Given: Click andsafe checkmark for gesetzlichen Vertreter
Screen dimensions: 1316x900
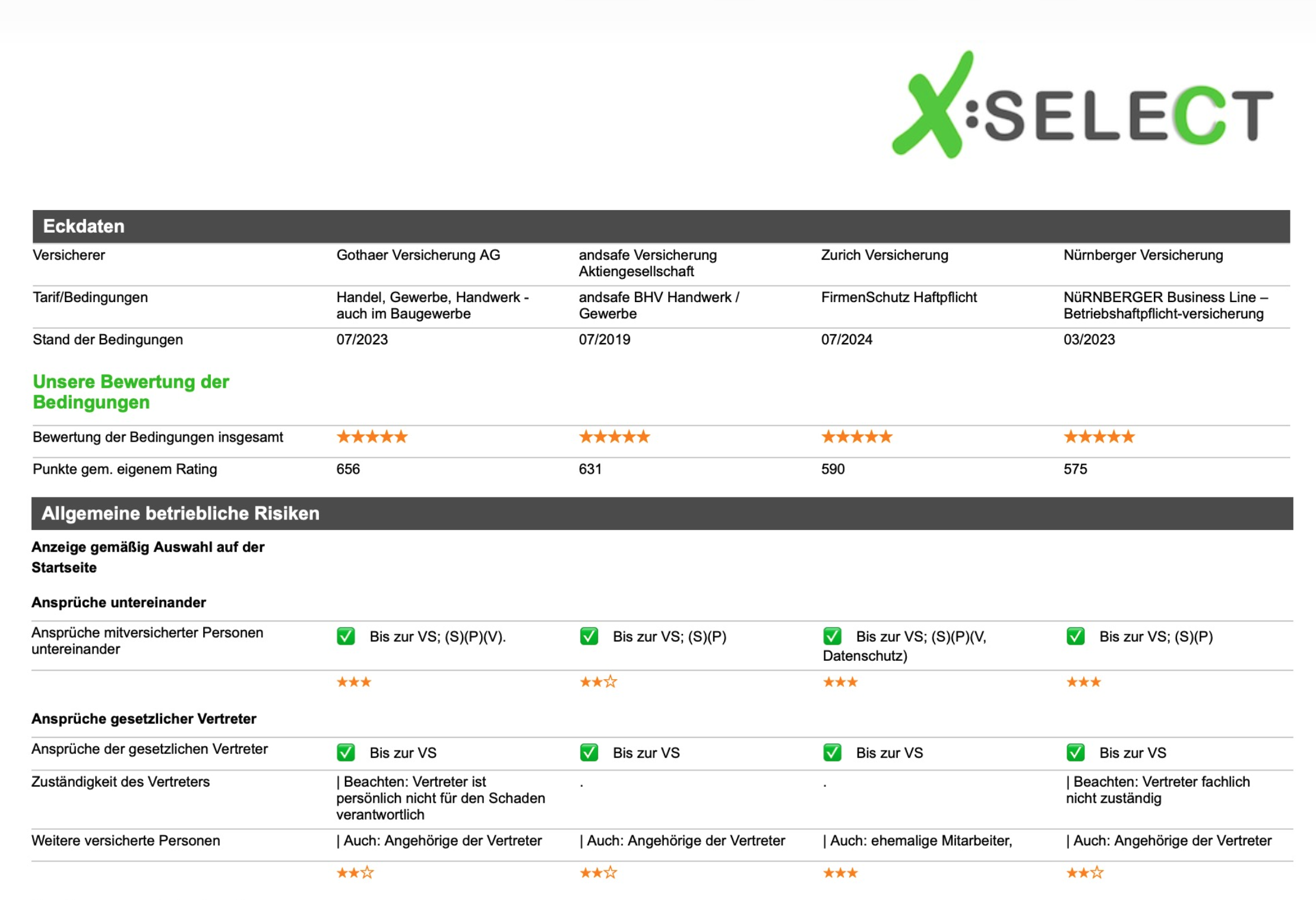Looking at the screenshot, I should click(x=589, y=753).
